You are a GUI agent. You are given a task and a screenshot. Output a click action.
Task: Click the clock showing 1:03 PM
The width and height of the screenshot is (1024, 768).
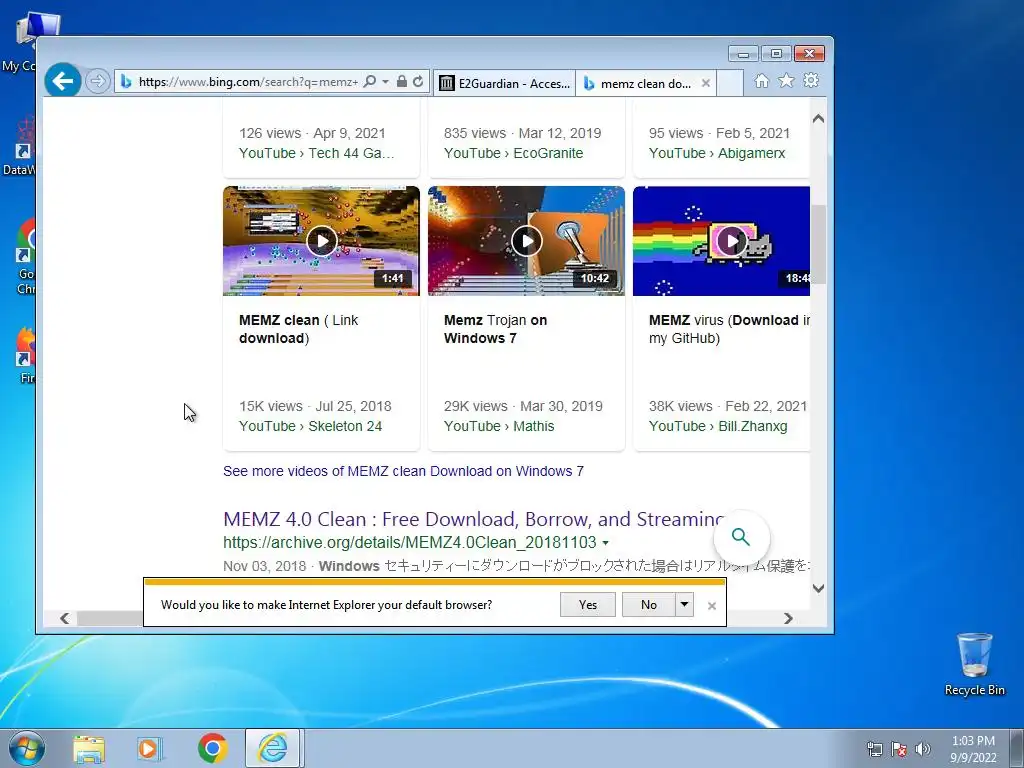(x=973, y=748)
